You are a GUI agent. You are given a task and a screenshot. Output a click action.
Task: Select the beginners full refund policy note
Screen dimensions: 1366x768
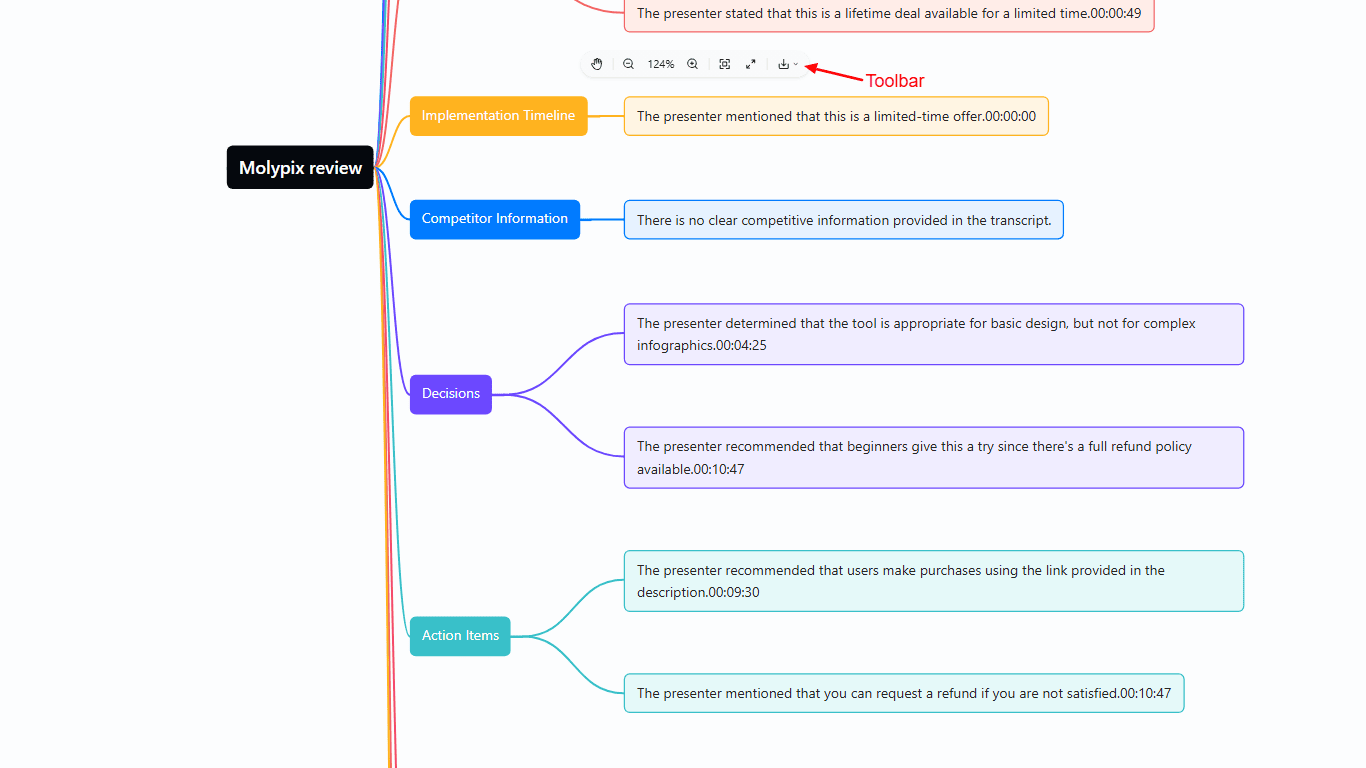(933, 458)
